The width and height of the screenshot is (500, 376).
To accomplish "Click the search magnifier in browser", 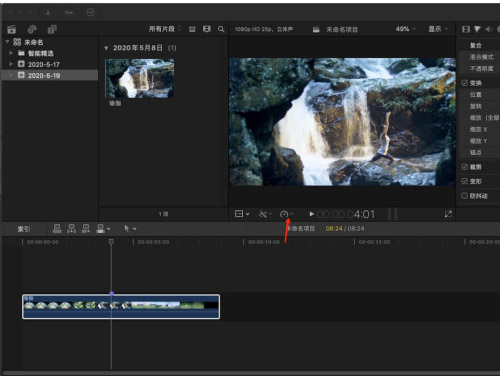I will [x=221, y=29].
